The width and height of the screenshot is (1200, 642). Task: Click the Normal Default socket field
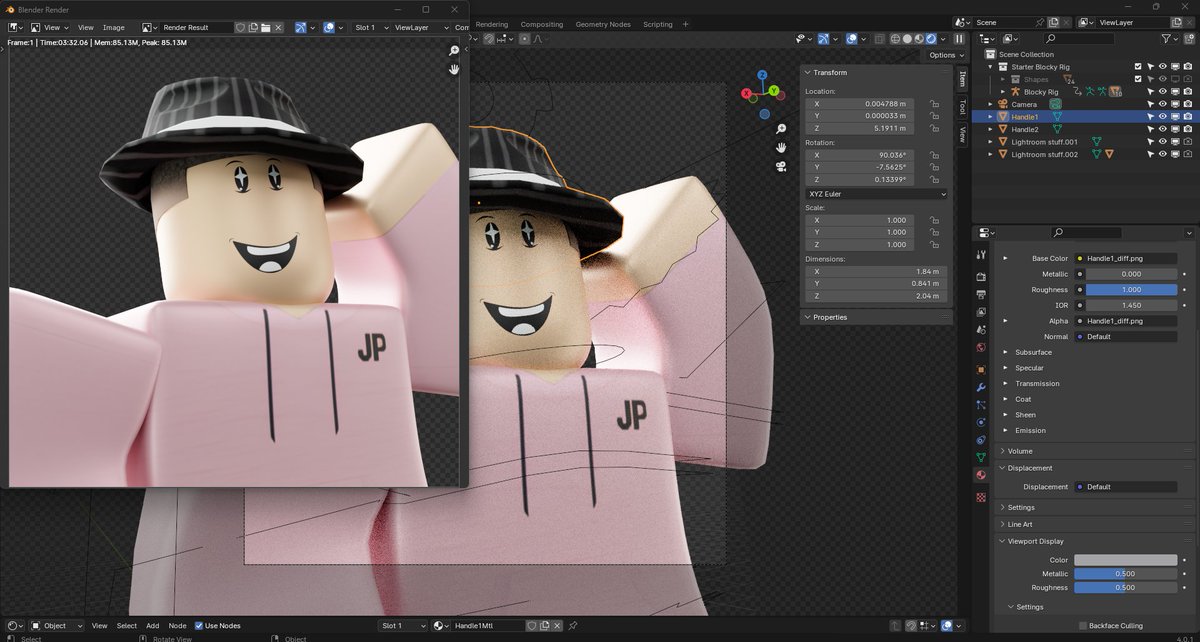point(1127,337)
